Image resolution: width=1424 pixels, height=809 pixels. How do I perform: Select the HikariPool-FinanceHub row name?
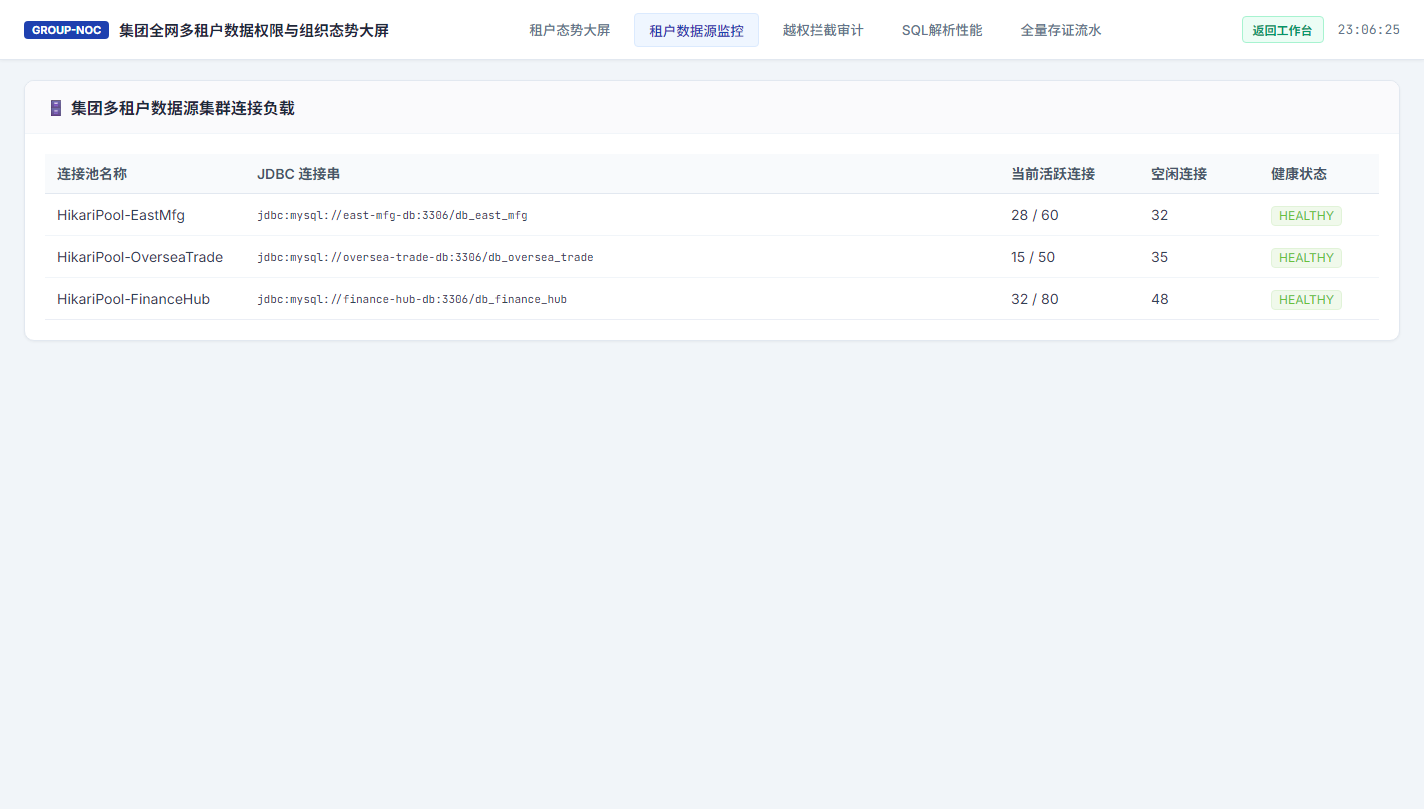tap(133, 299)
